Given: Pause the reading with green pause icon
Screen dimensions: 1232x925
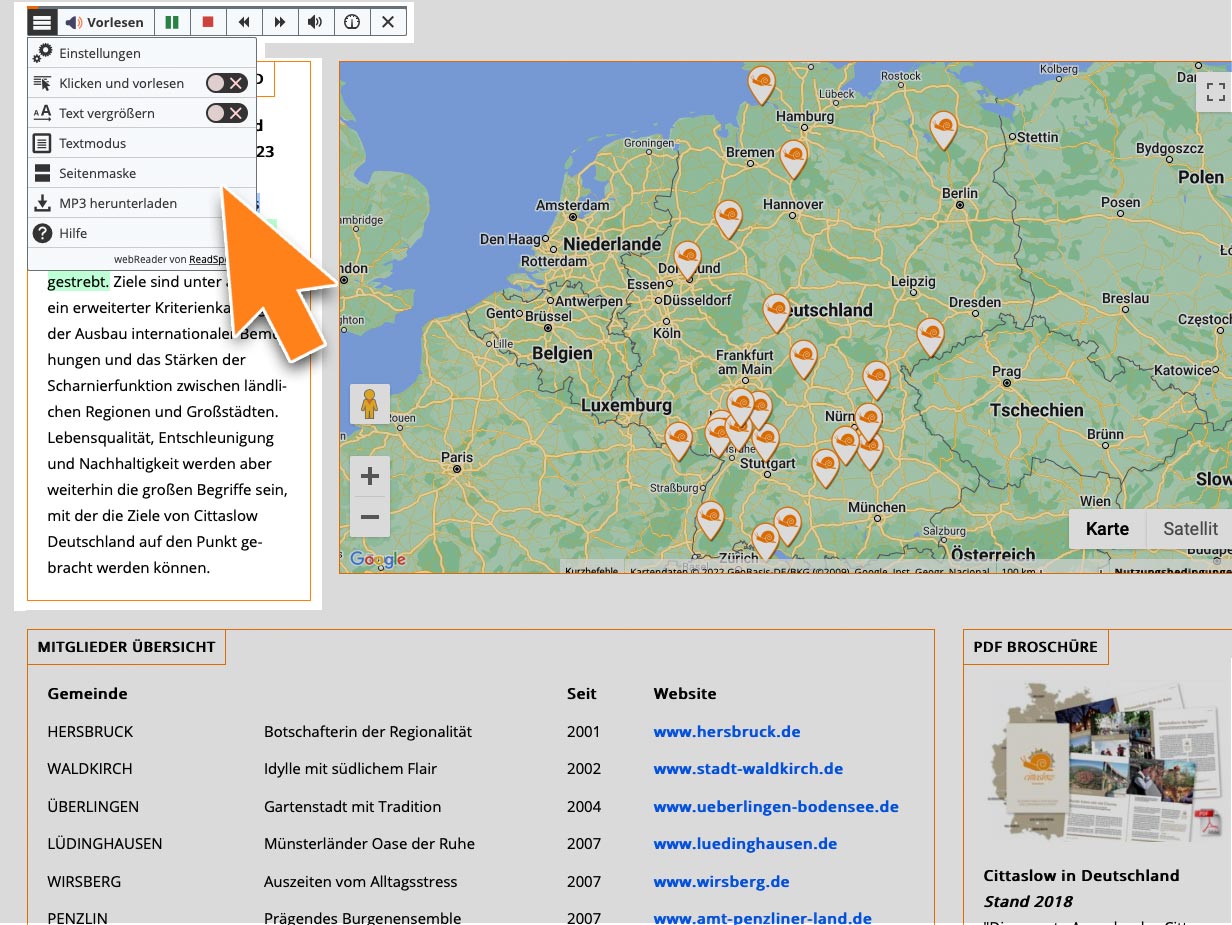Looking at the screenshot, I should [x=172, y=22].
